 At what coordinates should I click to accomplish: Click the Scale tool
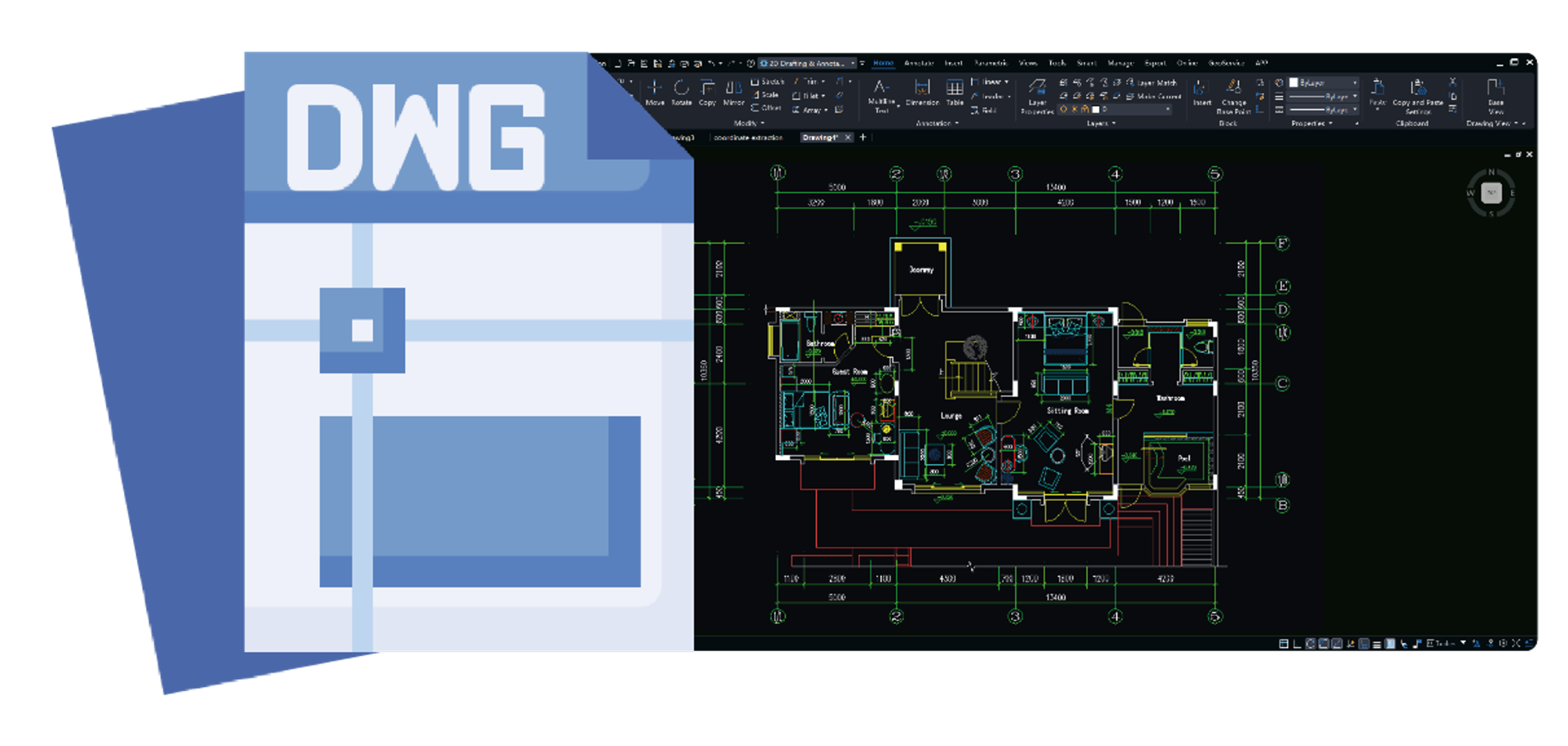(x=765, y=95)
